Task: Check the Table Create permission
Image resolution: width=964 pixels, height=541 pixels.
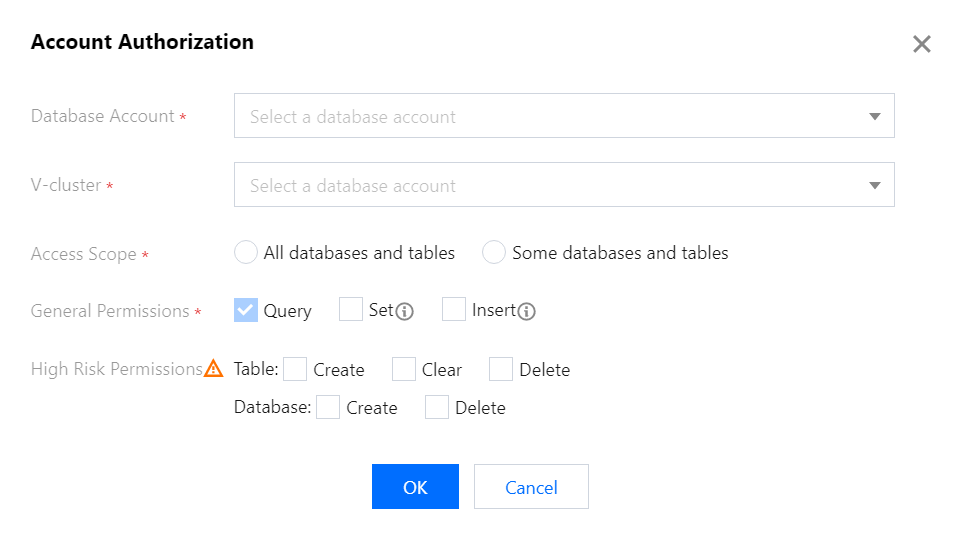Action: coord(295,370)
